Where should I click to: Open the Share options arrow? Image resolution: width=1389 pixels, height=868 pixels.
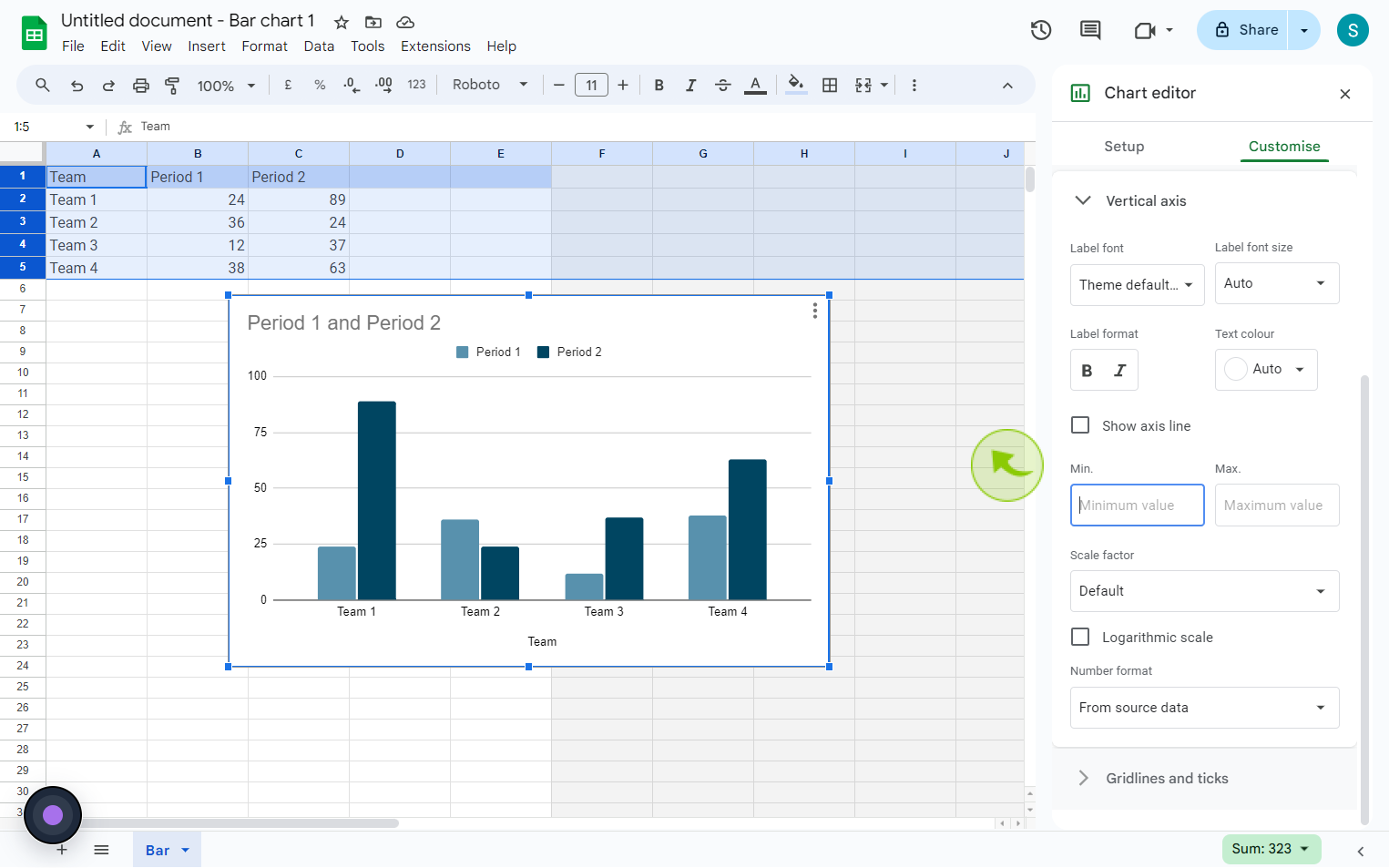[1304, 30]
